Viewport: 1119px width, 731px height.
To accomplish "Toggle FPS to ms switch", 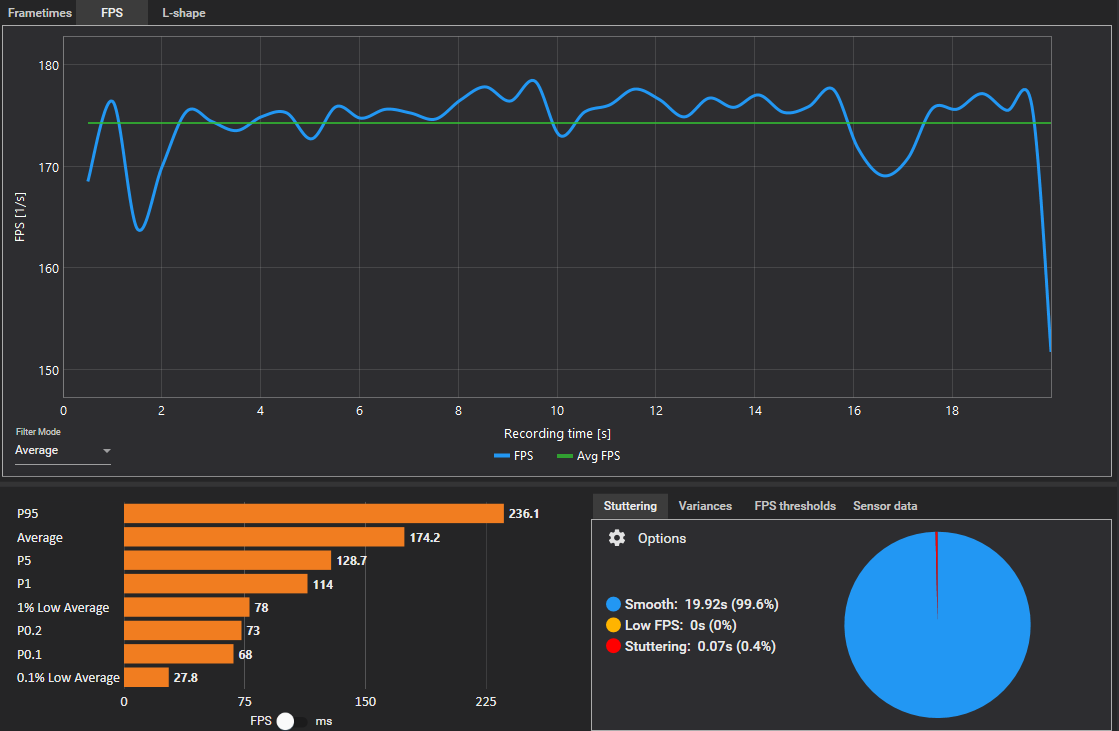I will tap(291, 721).
